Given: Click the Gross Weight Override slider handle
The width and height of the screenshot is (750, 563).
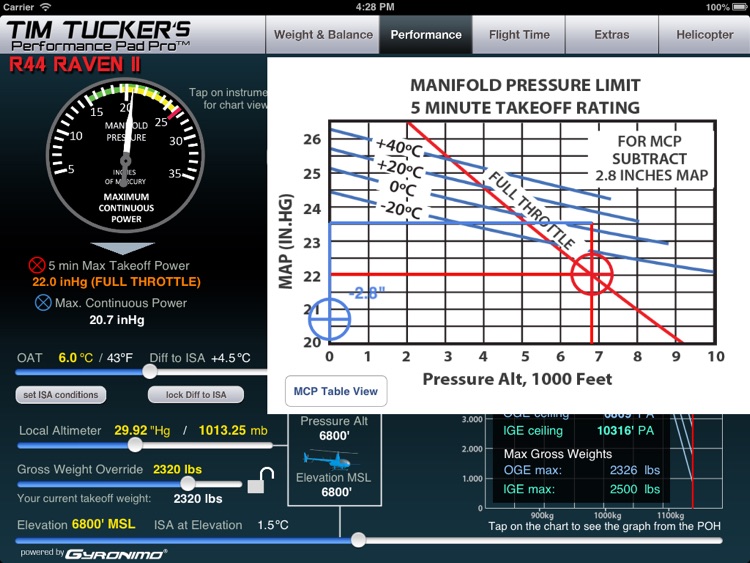Looking at the screenshot, I should 188,483.
